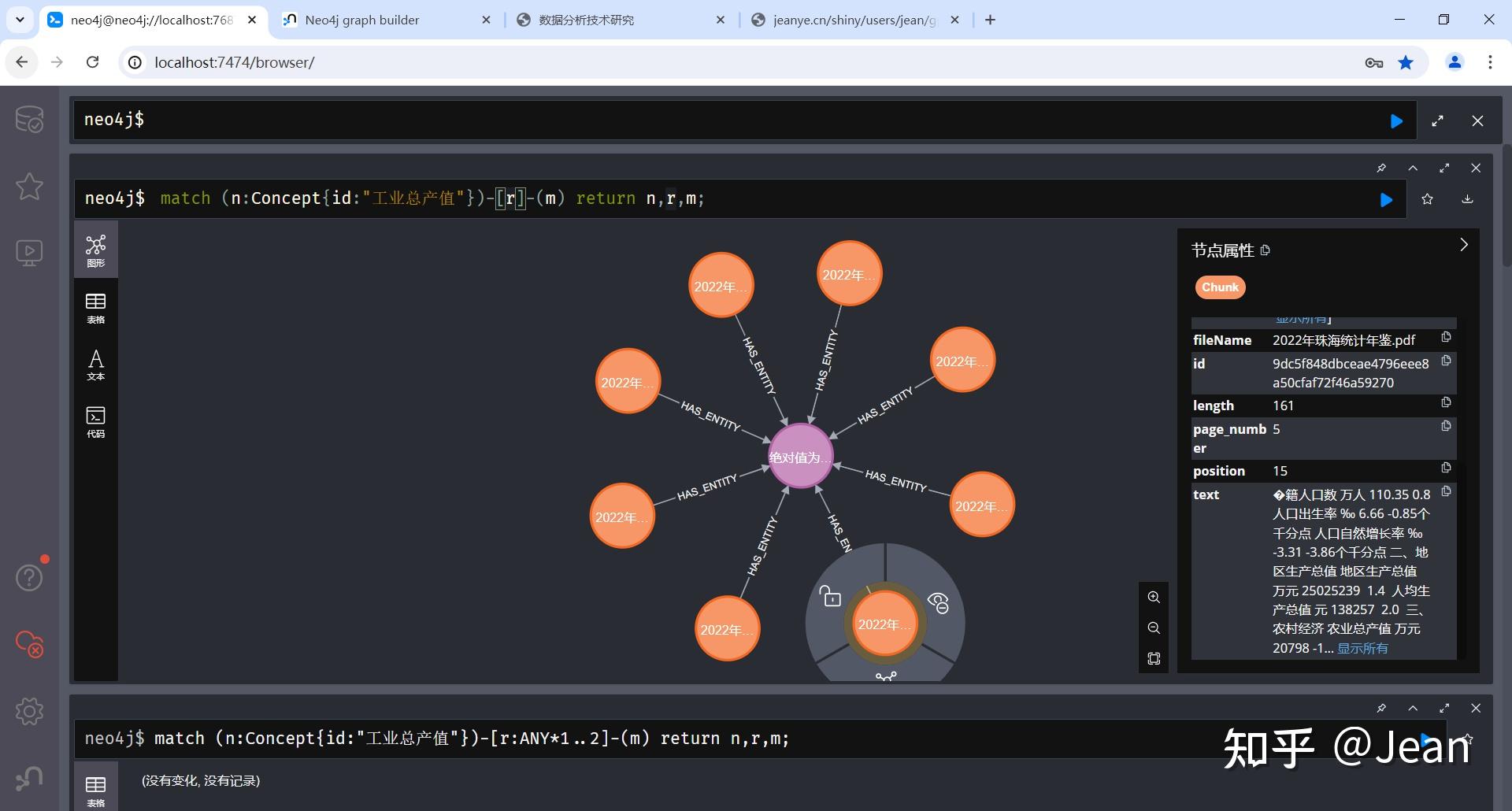This screenshot has height=811, width=1512.
Task: Collapse the 节点属性 panel
Action: pyautogui.click(x=1464, y=245)
